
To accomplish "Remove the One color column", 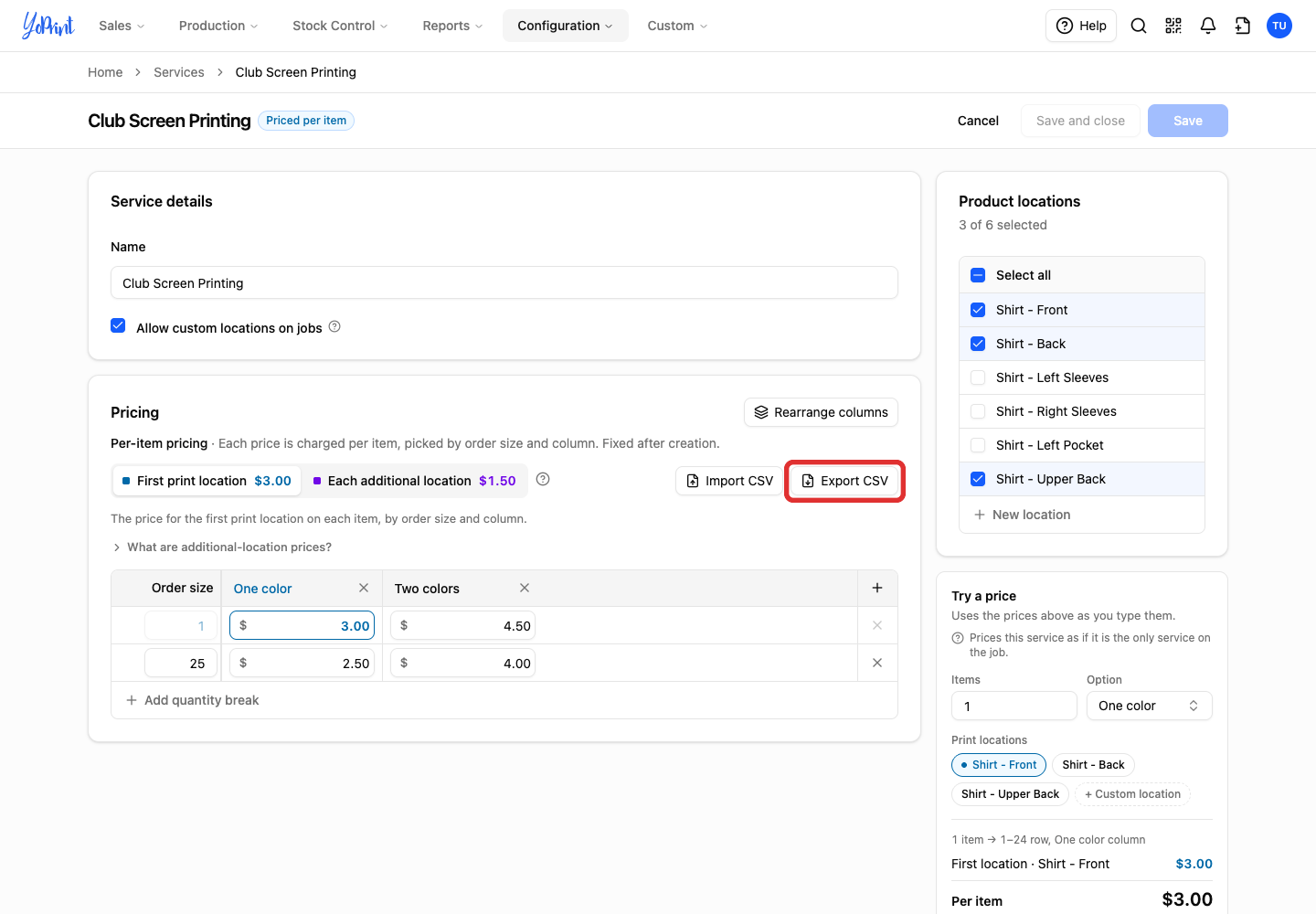I will click(x=364, y=588).
